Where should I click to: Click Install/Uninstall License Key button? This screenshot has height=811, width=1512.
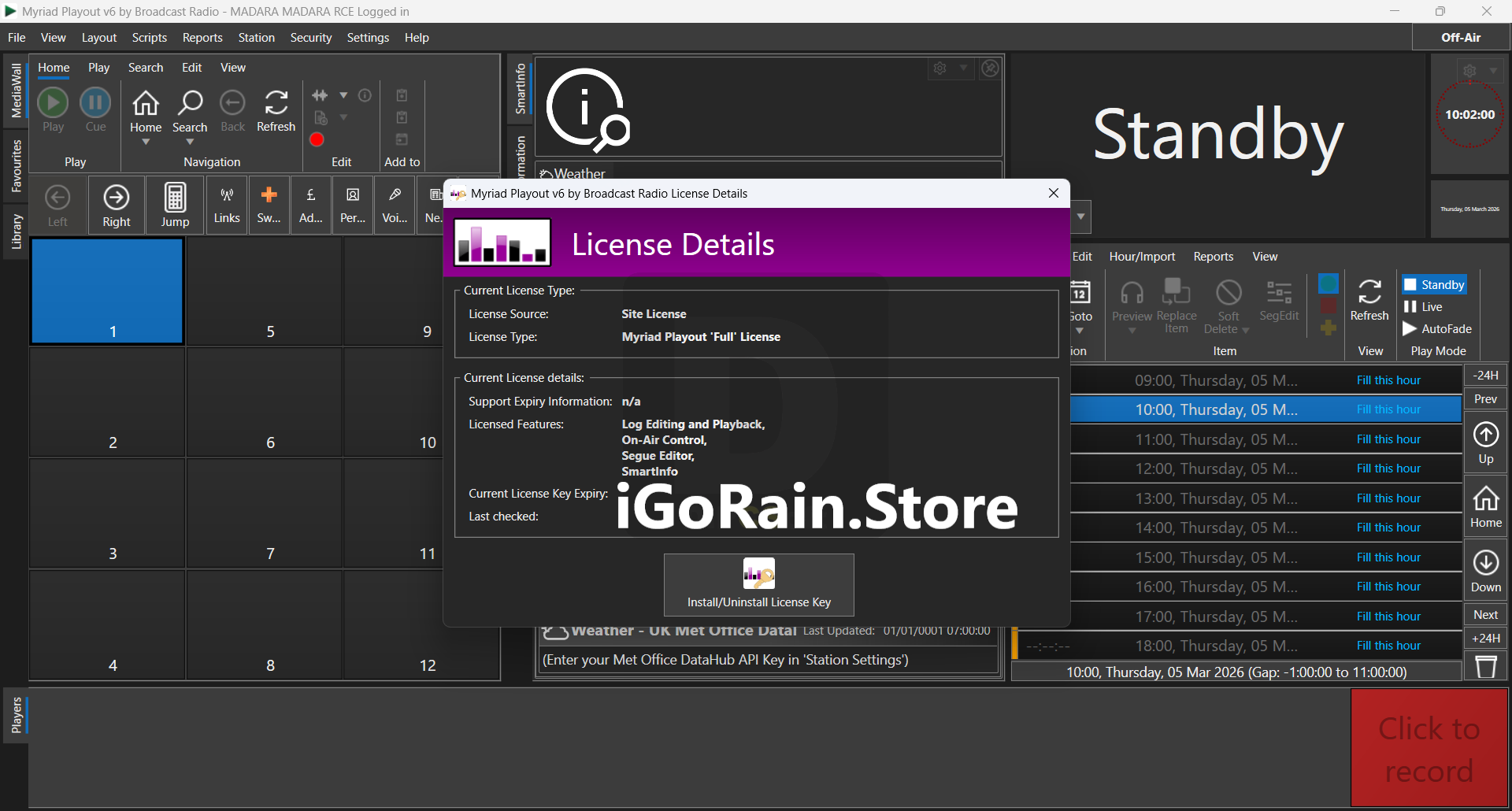tap(758, 585)
